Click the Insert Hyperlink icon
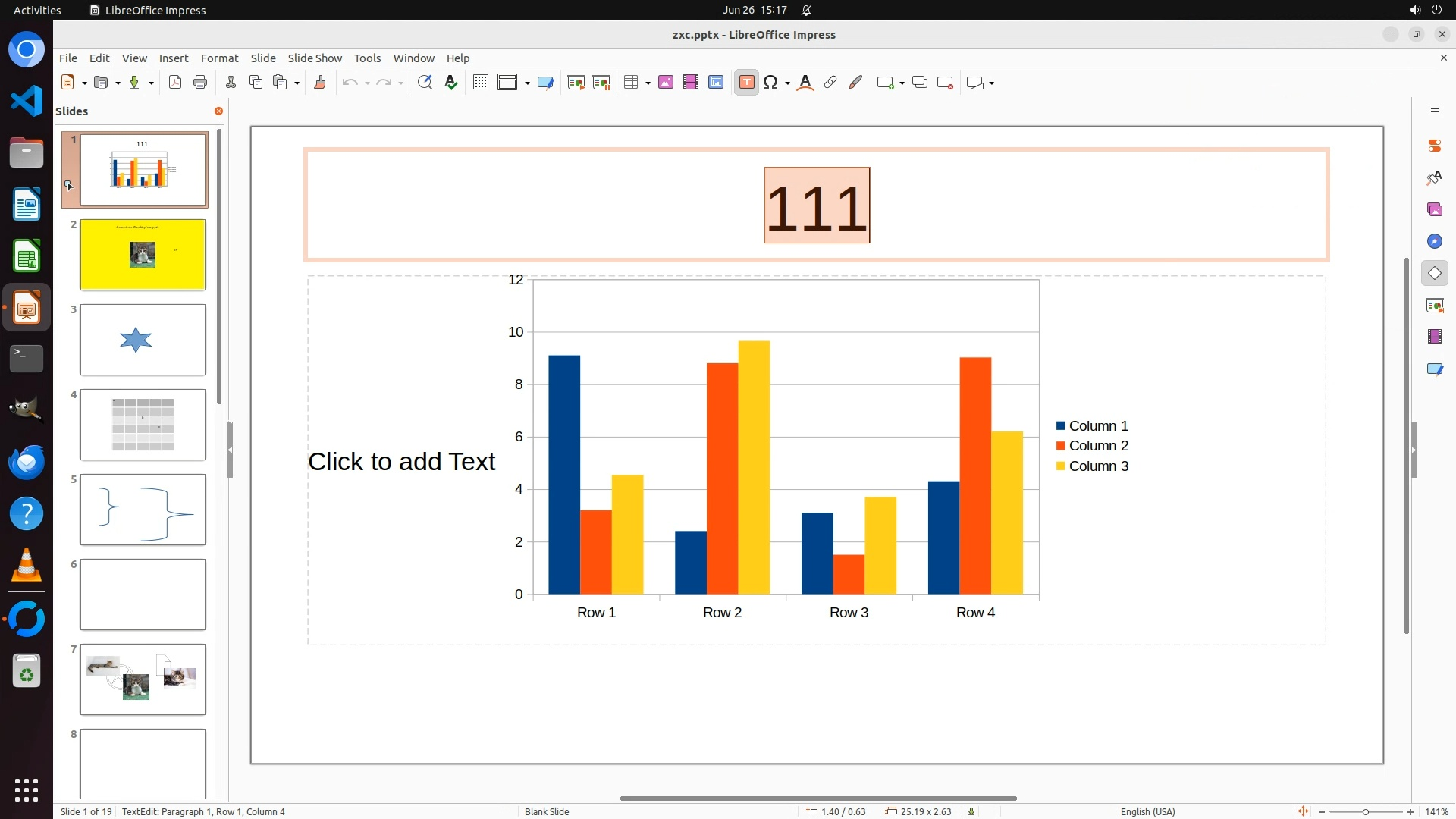Viewport: 1456px width, 819px height. click(x=830, y=83)
